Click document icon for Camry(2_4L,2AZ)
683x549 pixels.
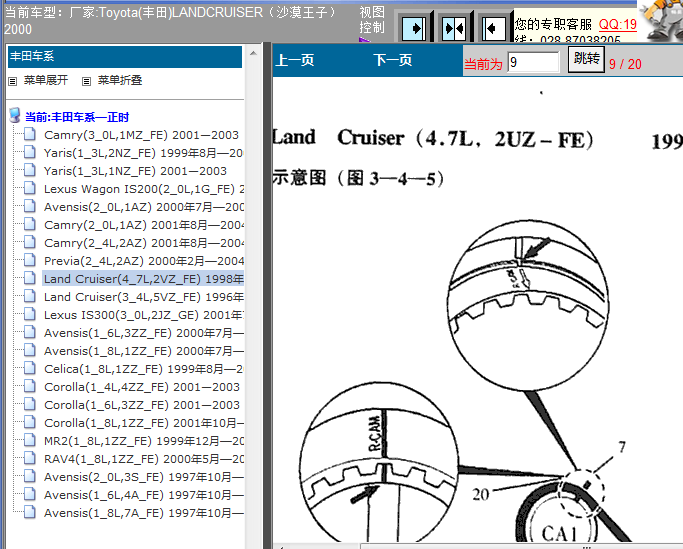coord(30,241)
